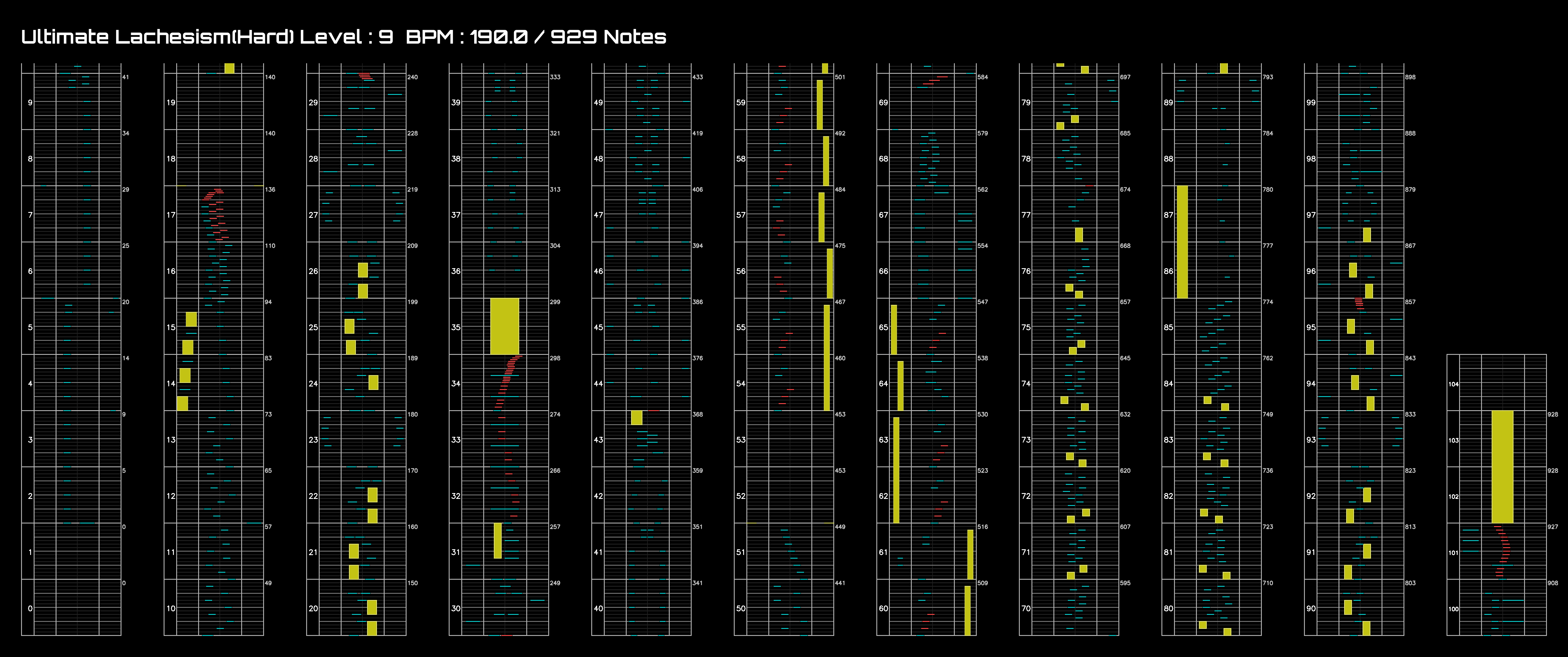
Task: Click measure number label "53"
Action: point(741,440)
